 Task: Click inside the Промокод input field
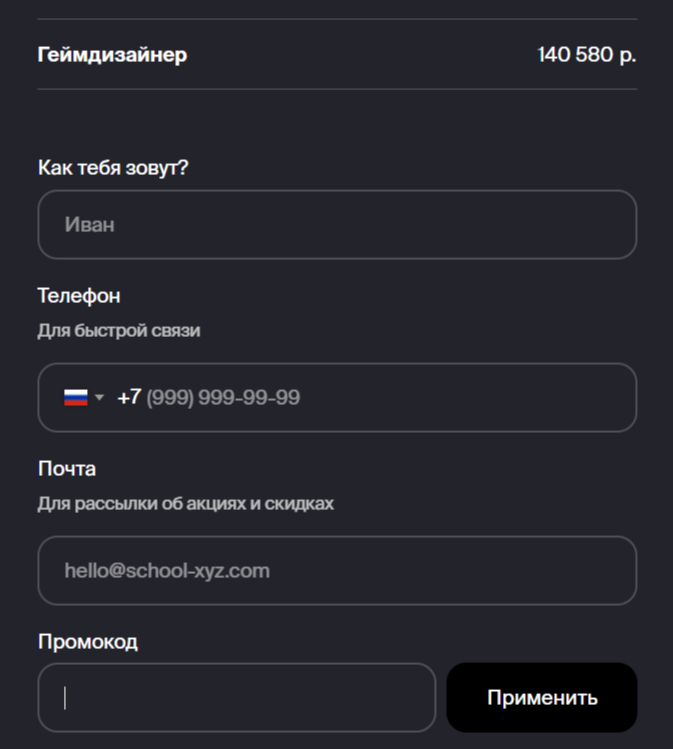237,697
